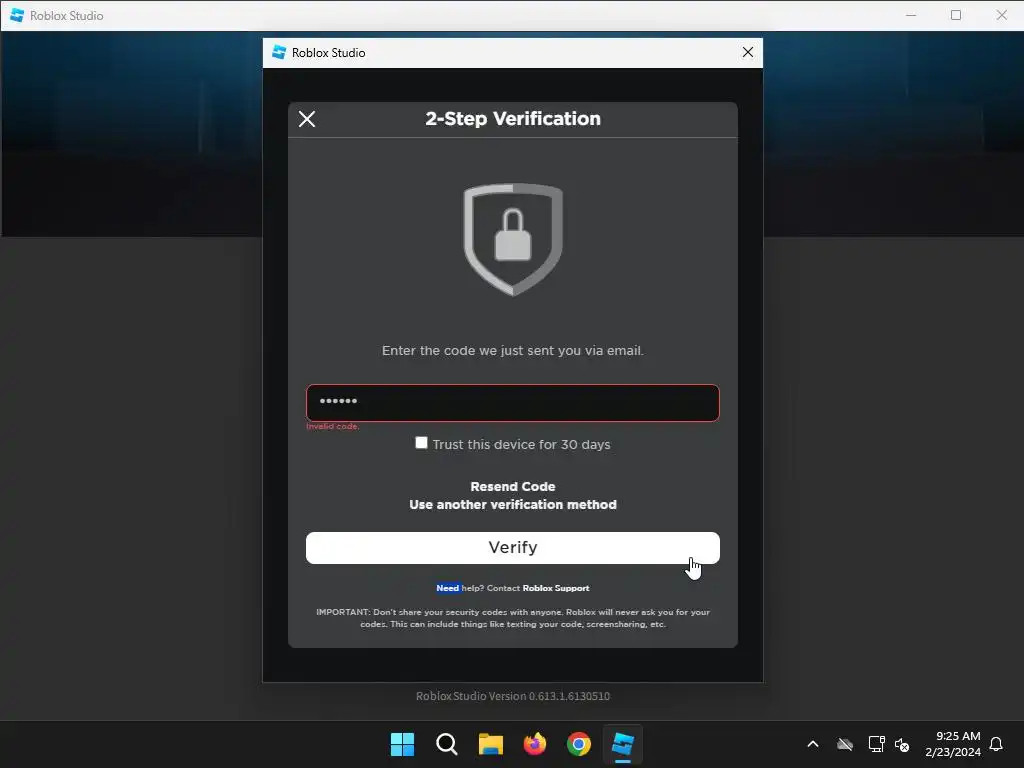
Task: Open Windows Search from the taskbar
Action: pyautogui.click(x=447, y=744)
